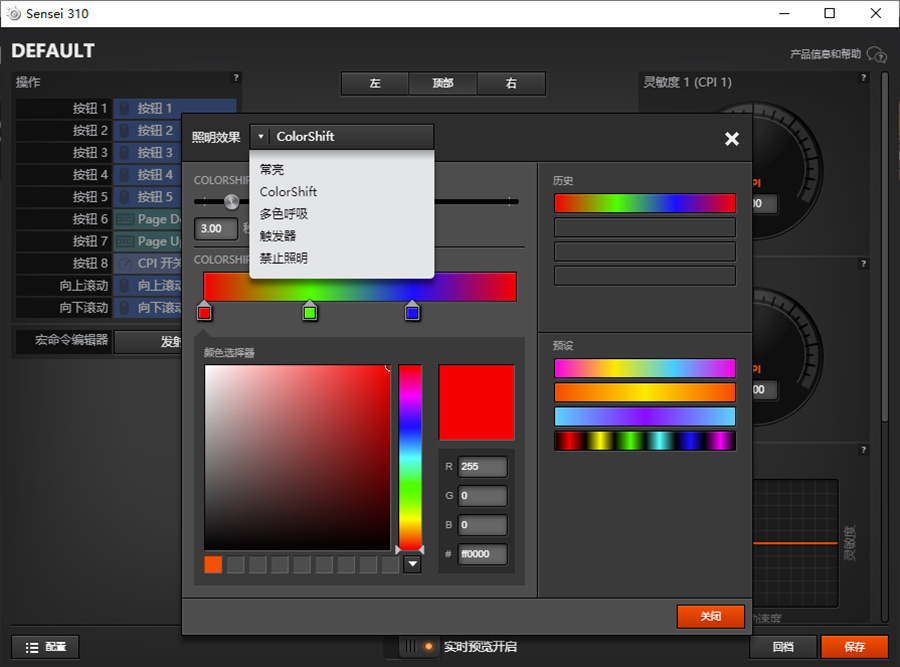This screenshot has width=900, height=667.
Task: Click the hex color code field
Action: point(482,554)
